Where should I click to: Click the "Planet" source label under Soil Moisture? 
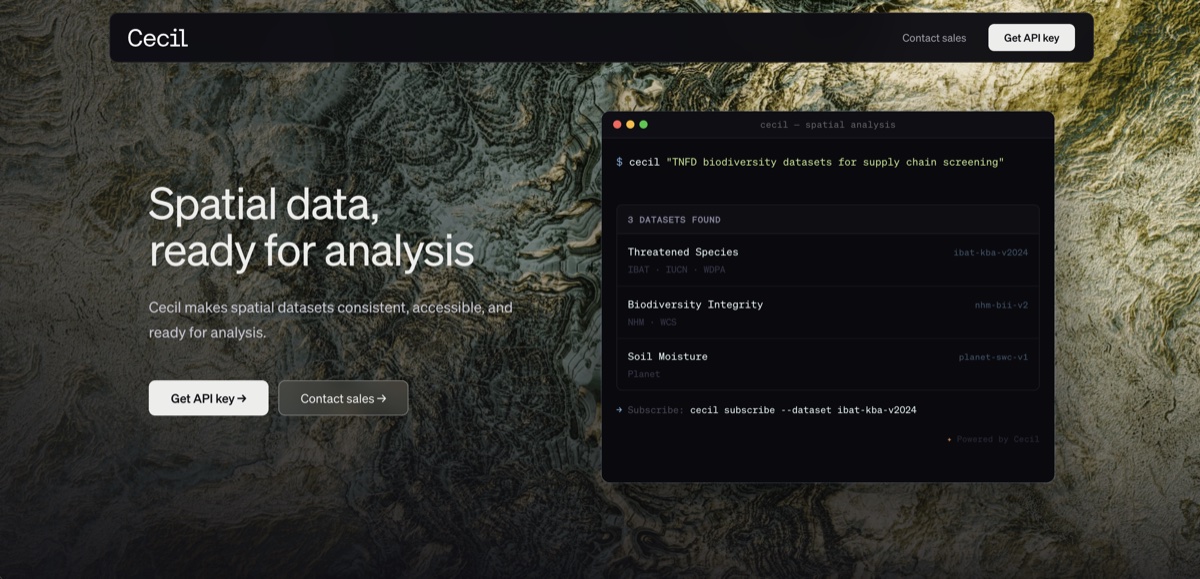click(644, 374)
